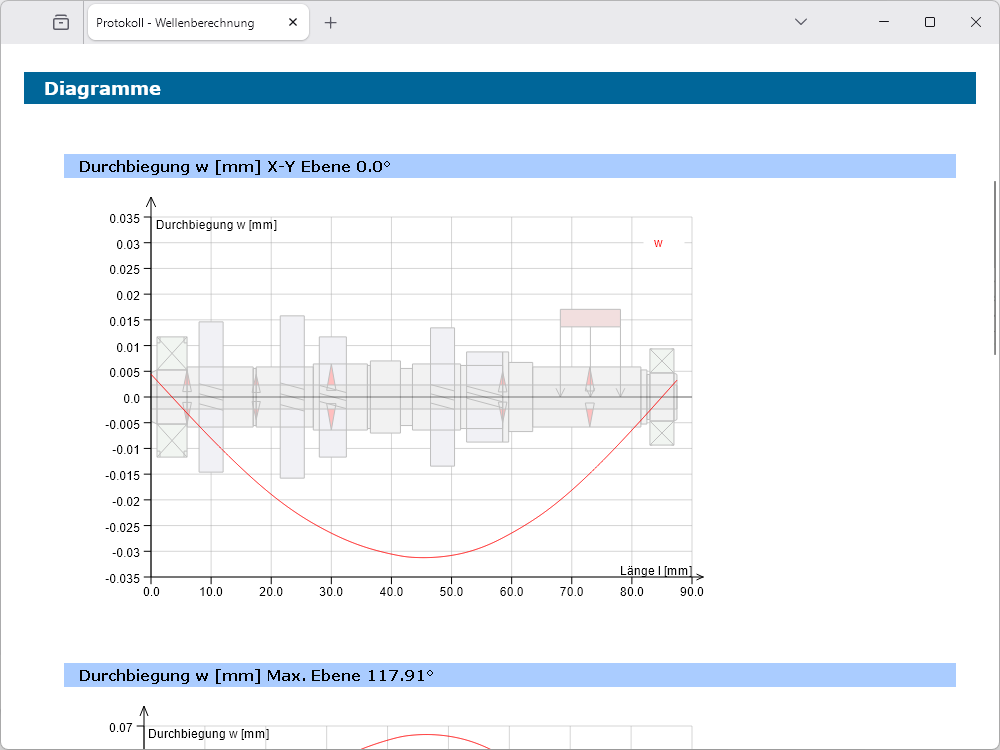This screenshot has height=750, width=1000.
Task: Select the Protokoll - Wellenberechnung tab
Action: (x=180, y=22)
